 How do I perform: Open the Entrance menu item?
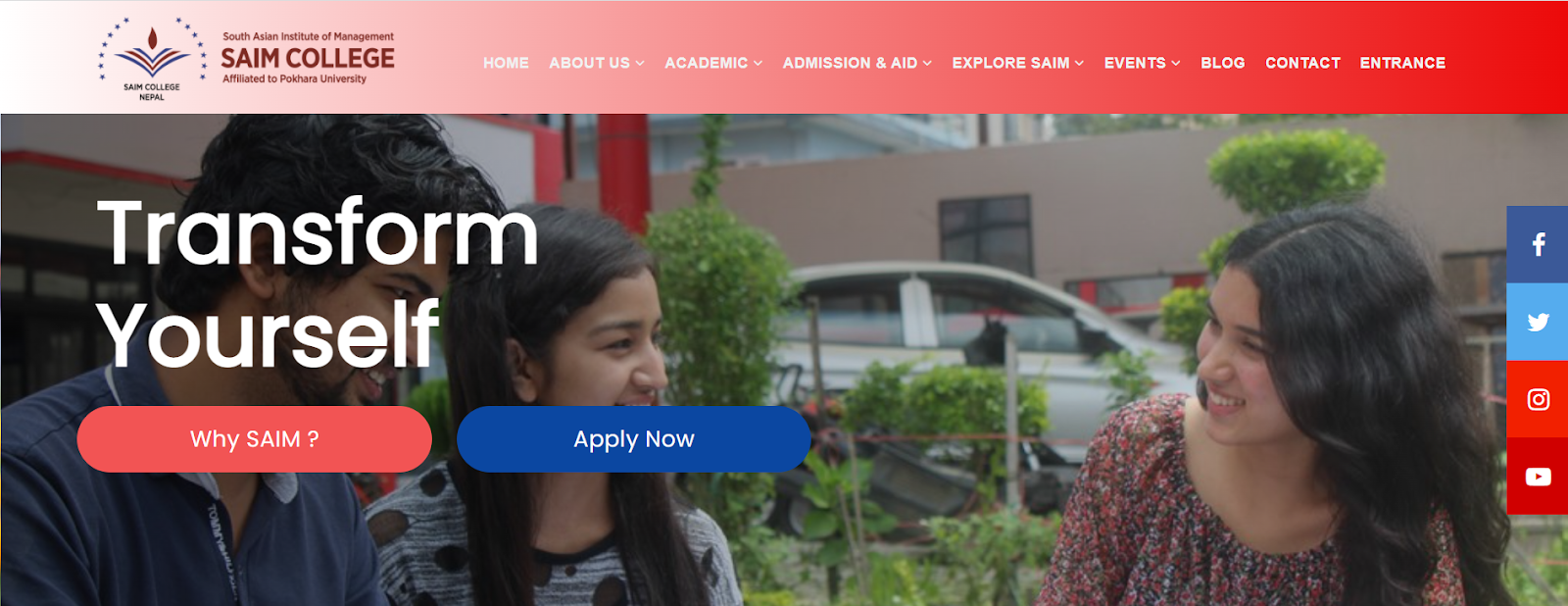pyautogui.click(x=1402, y=63)
